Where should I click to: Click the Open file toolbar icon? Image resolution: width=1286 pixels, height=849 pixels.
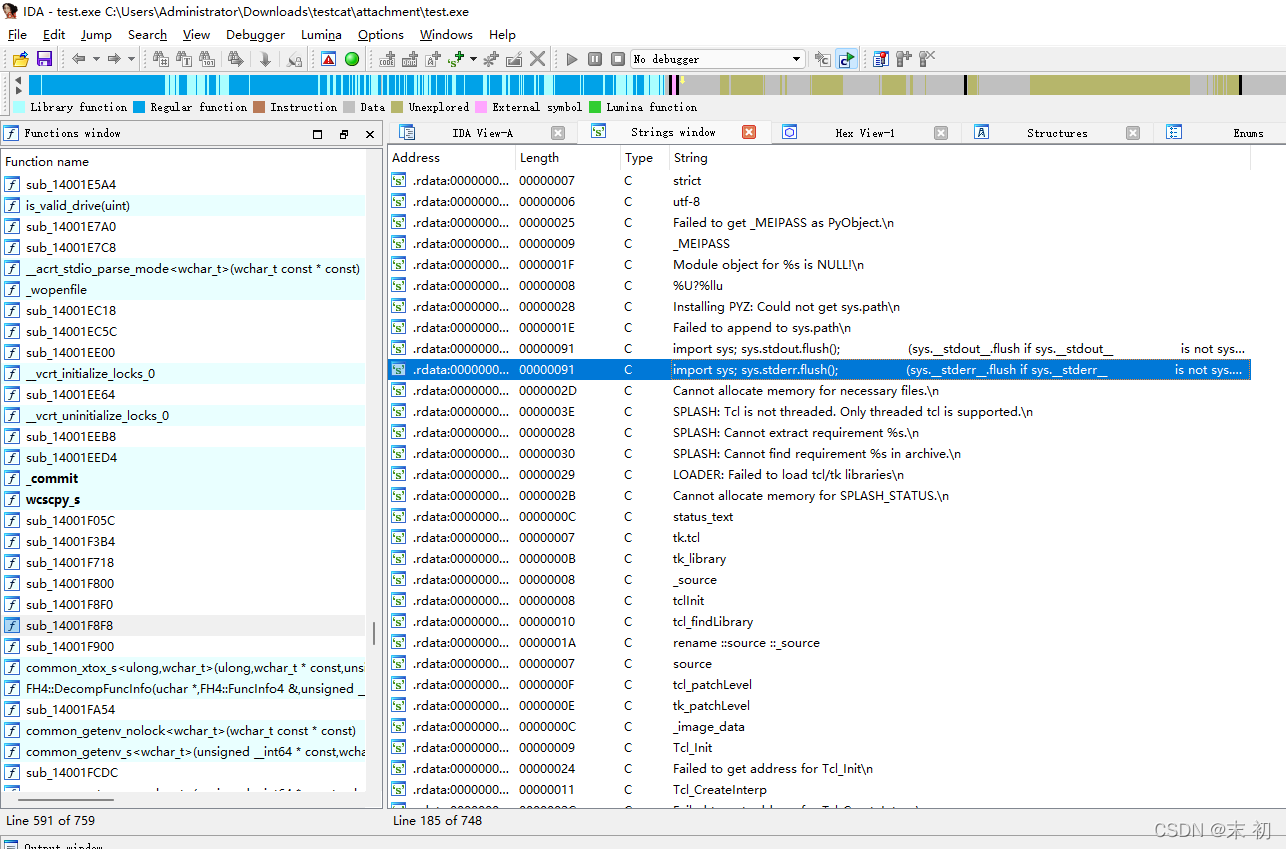click(20, 59)
